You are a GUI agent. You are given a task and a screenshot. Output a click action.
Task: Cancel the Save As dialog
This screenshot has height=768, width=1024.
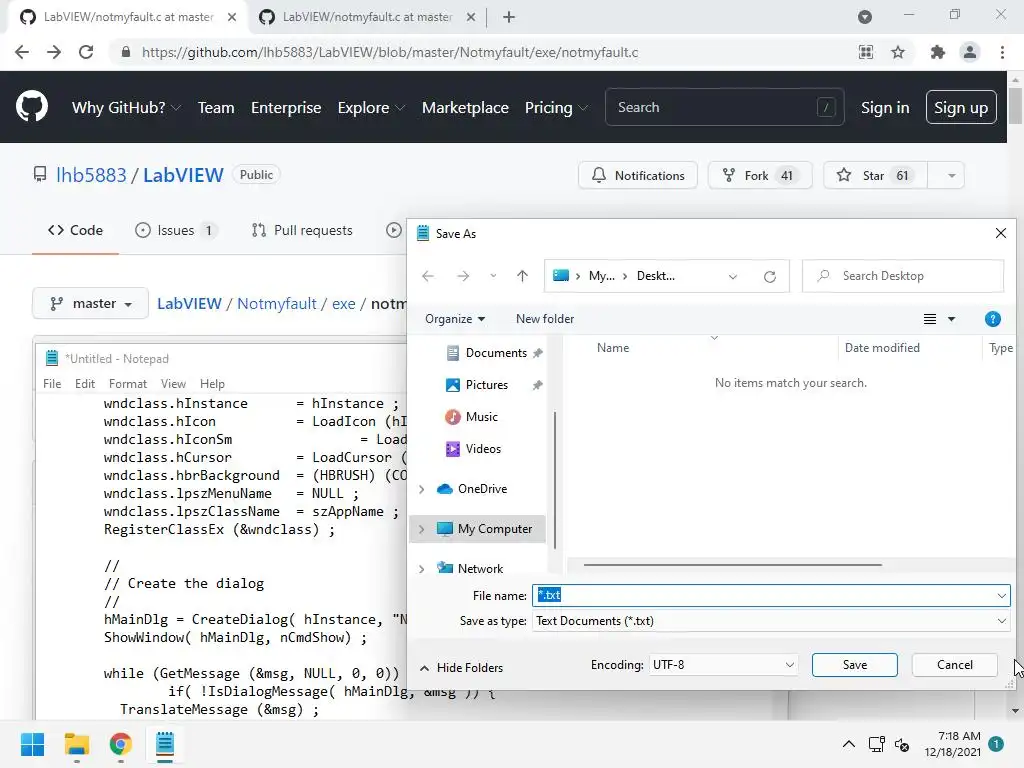point(954,665)
